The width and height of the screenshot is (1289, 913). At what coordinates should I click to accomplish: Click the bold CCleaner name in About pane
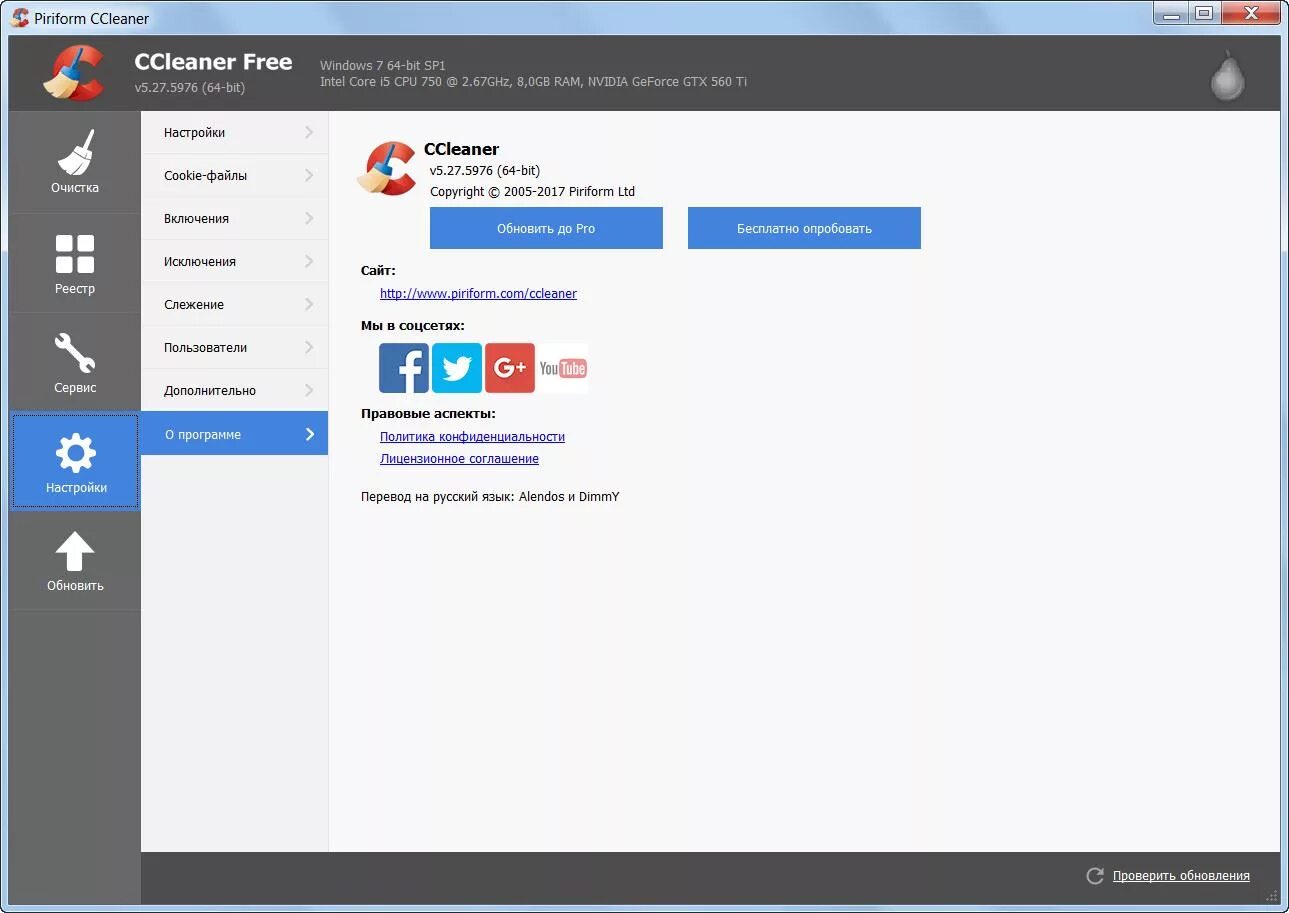(461, 149)
